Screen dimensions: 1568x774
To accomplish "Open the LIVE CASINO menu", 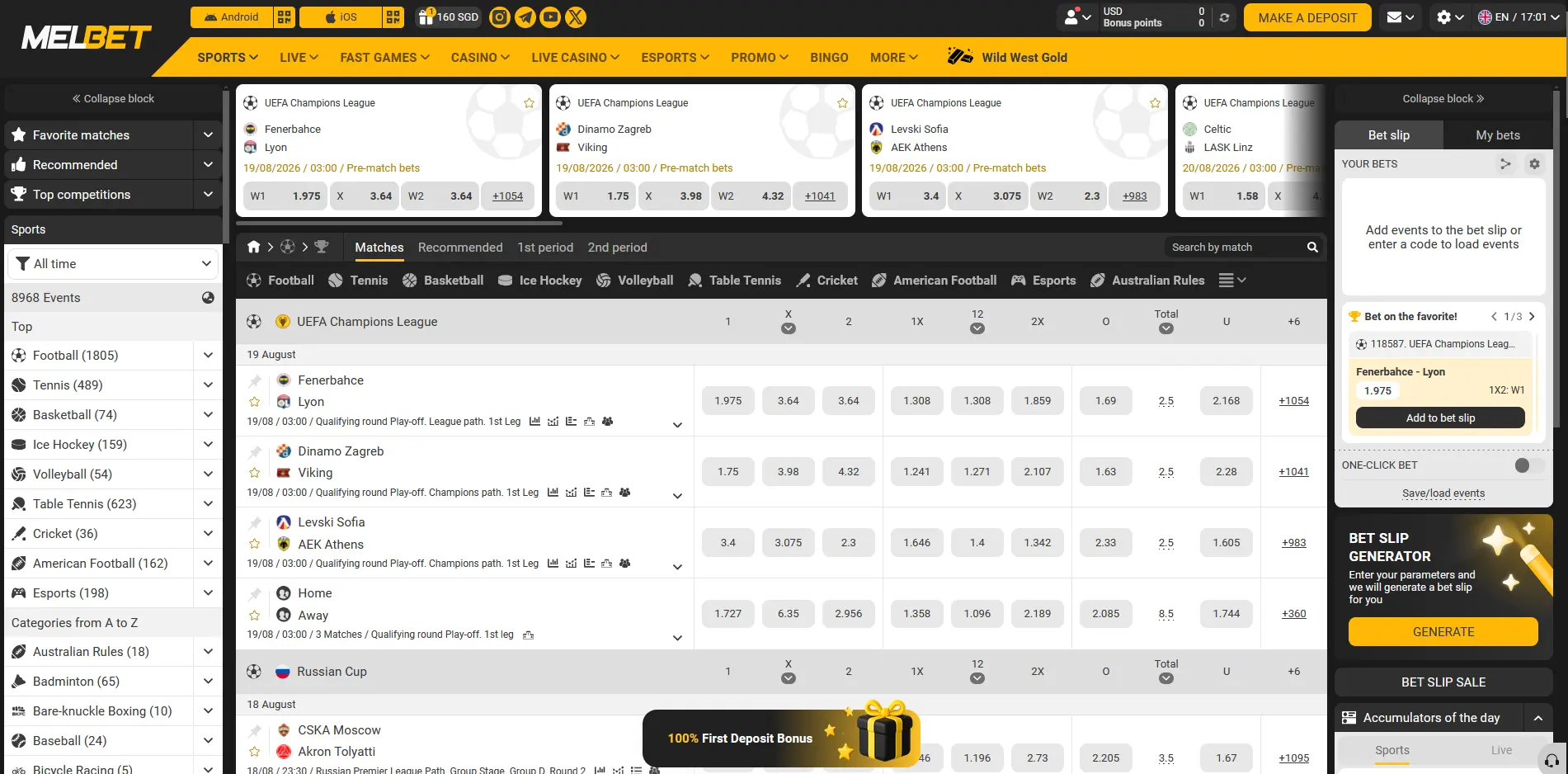I will (x=575, y=58).
